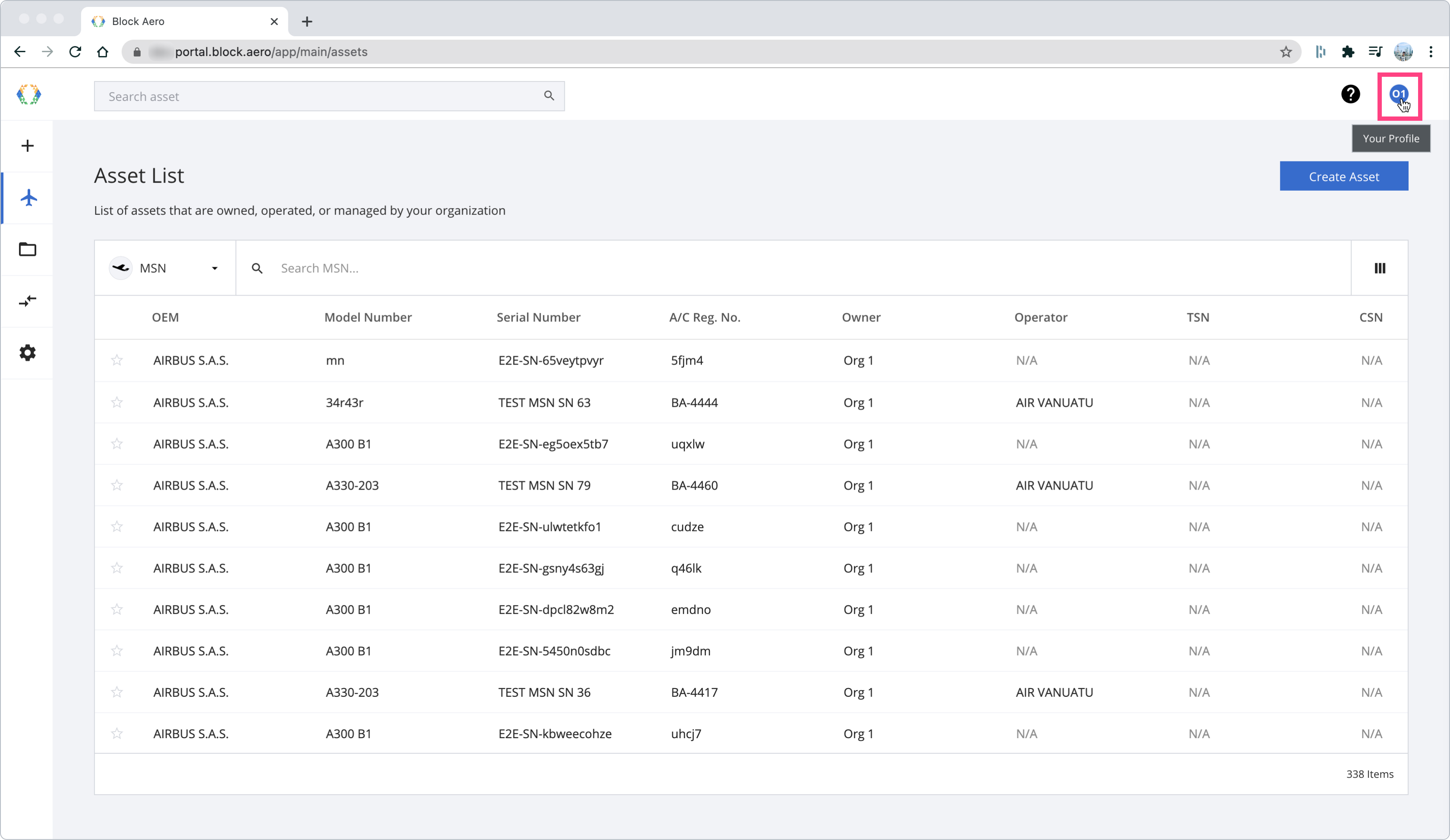Image resolution: width=1450 pixels, height=840 pixels.
Task: Click the browser address bar URL
Action: coord(271,52)
